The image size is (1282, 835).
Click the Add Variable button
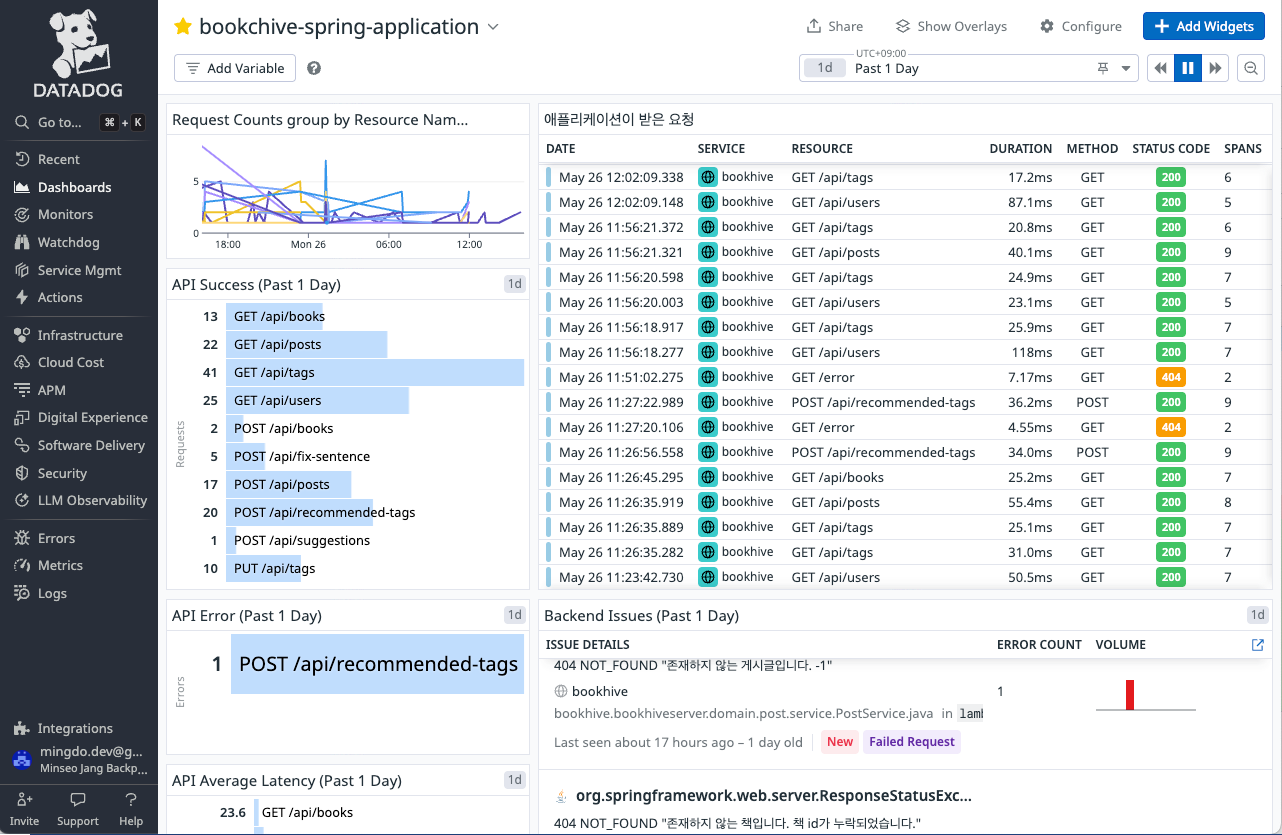235,68
